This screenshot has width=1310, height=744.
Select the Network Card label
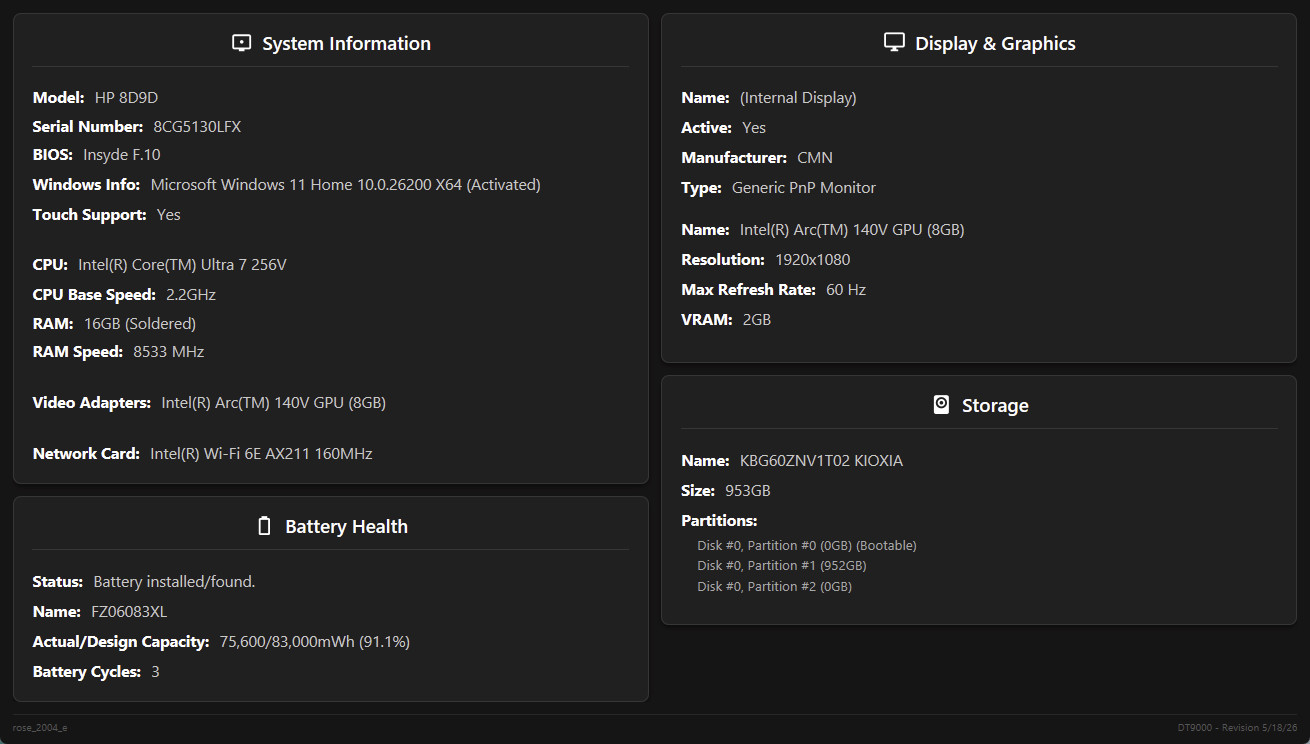click(86, 454)
